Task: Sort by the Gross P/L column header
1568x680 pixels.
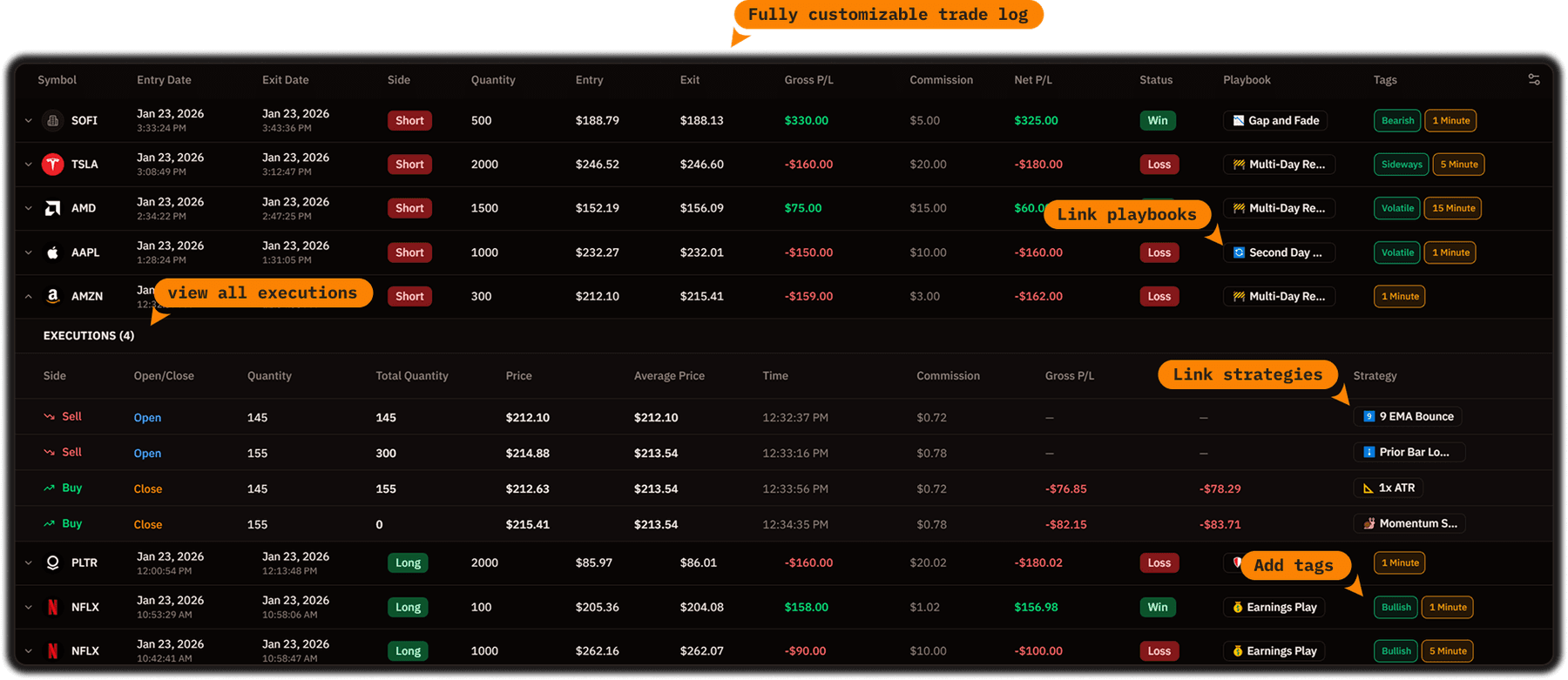Action: click(x=808, y=80)
